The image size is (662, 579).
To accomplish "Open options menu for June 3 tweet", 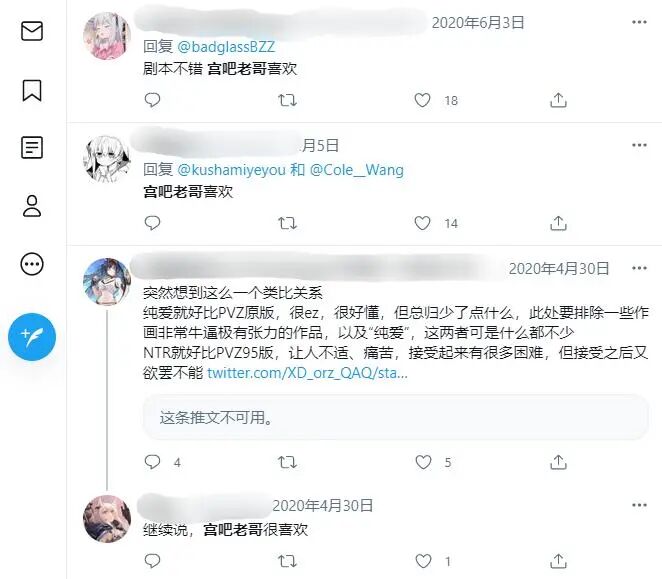I will click(x=639, y=22).
